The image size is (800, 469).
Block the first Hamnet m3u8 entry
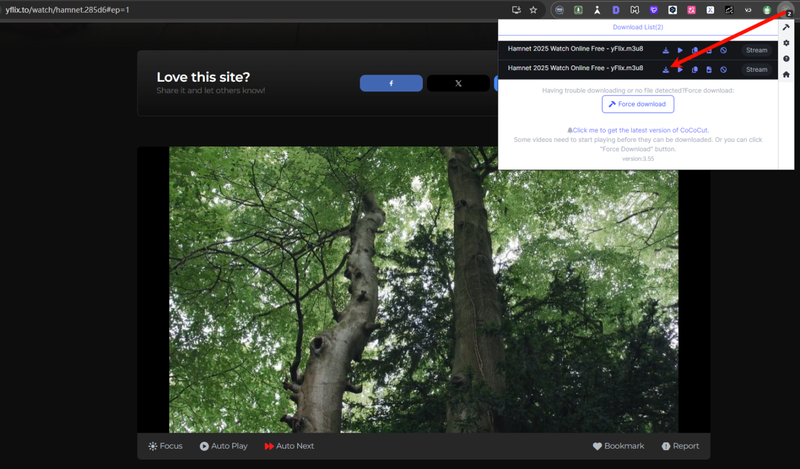tap(723, 50)
